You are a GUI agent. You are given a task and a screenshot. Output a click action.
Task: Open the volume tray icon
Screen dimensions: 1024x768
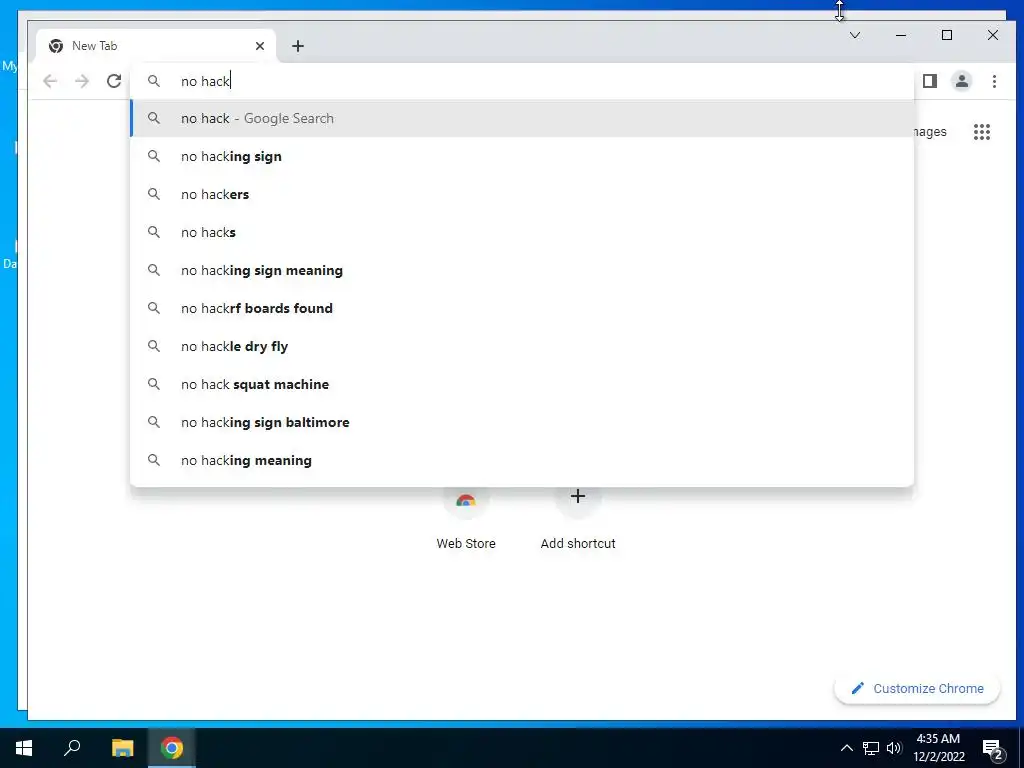click(x=894, y=748)
